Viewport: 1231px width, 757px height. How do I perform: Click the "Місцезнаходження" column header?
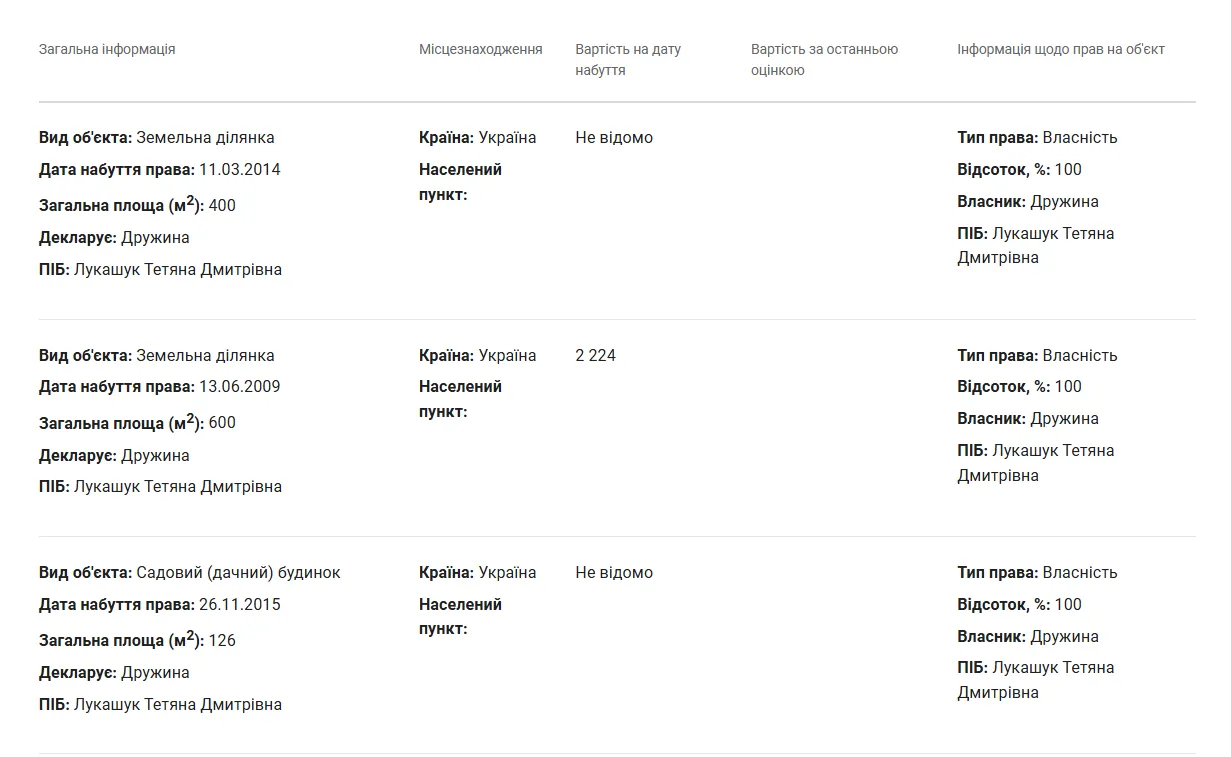pyautogui.click(x=480, y=49)
